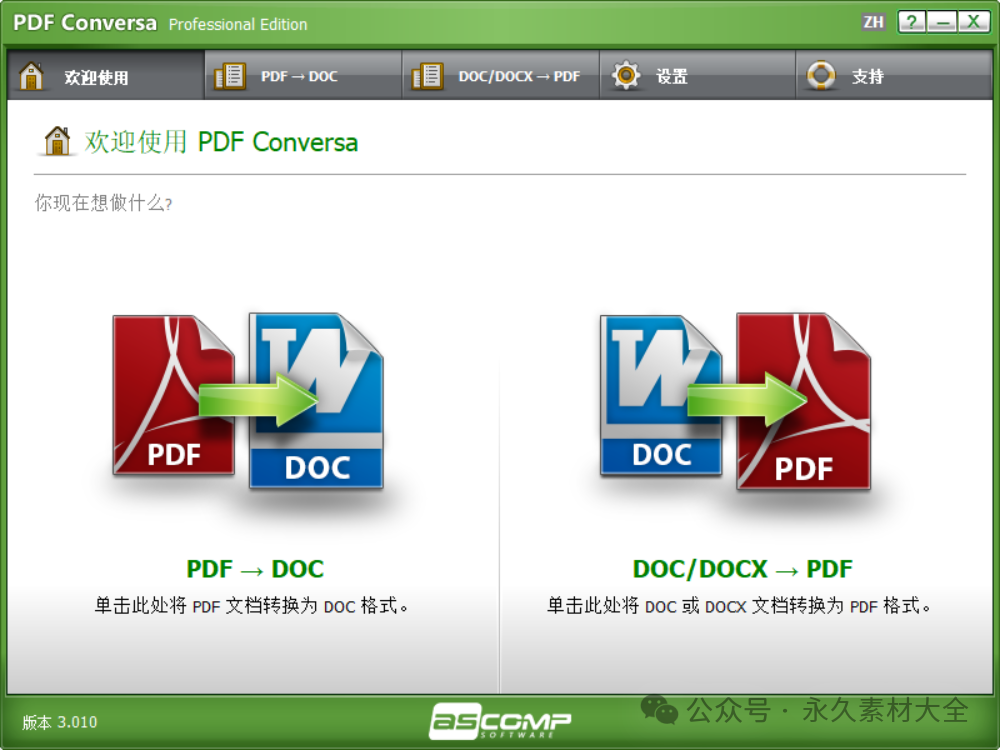
Task: Click the document icon beside DOC/DOCX → PDF tab
Action: [427, 76]
